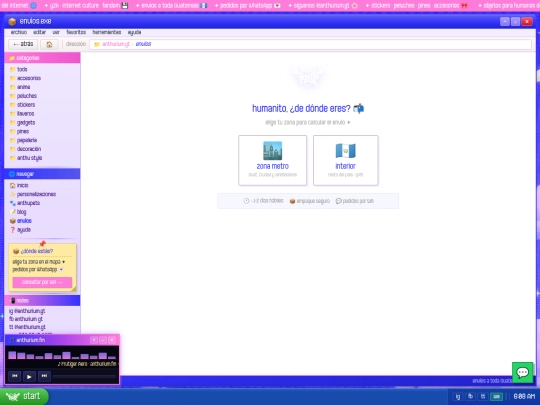
Task: Select the 'llaveros' category
Action: point(22,114)
